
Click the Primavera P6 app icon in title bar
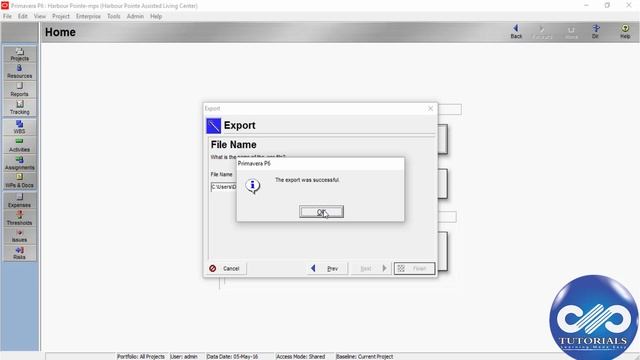click(x=5, y=5)
